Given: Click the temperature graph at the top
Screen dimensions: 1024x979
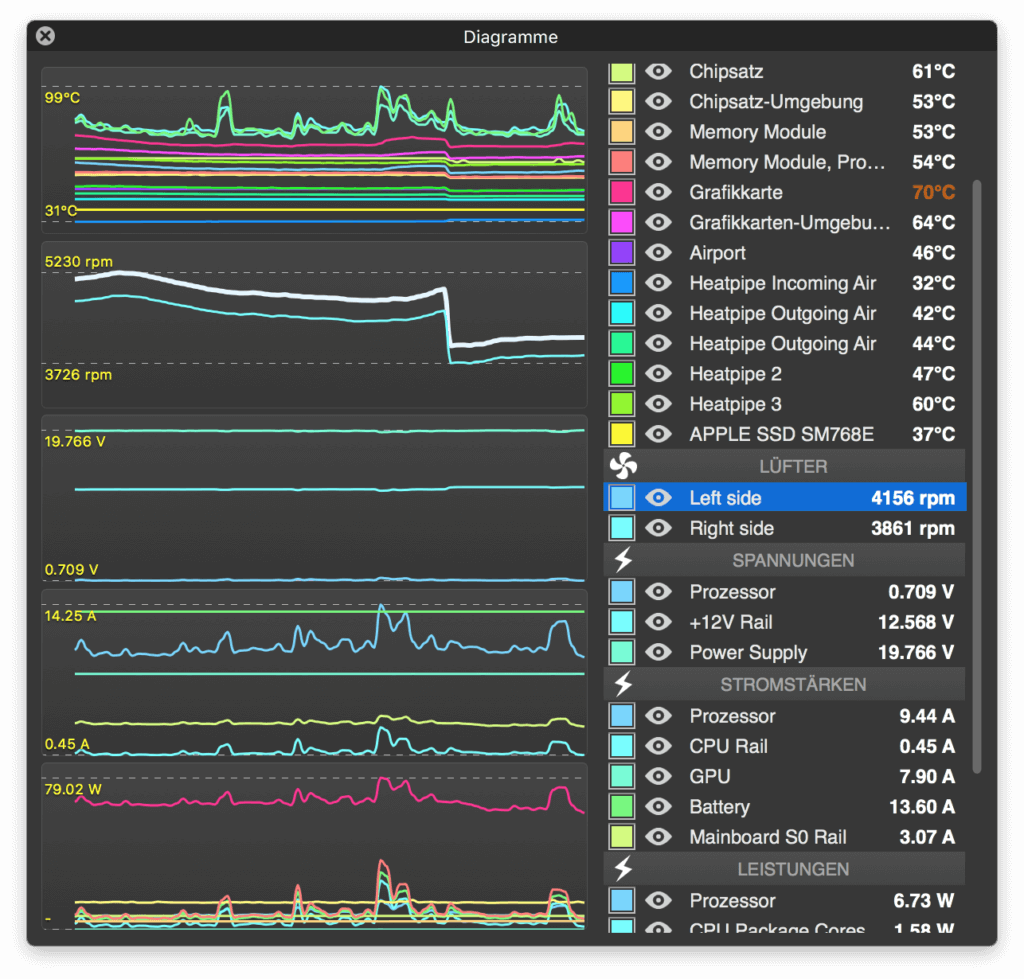Looking at the screenshot, I should coord(313,148).
